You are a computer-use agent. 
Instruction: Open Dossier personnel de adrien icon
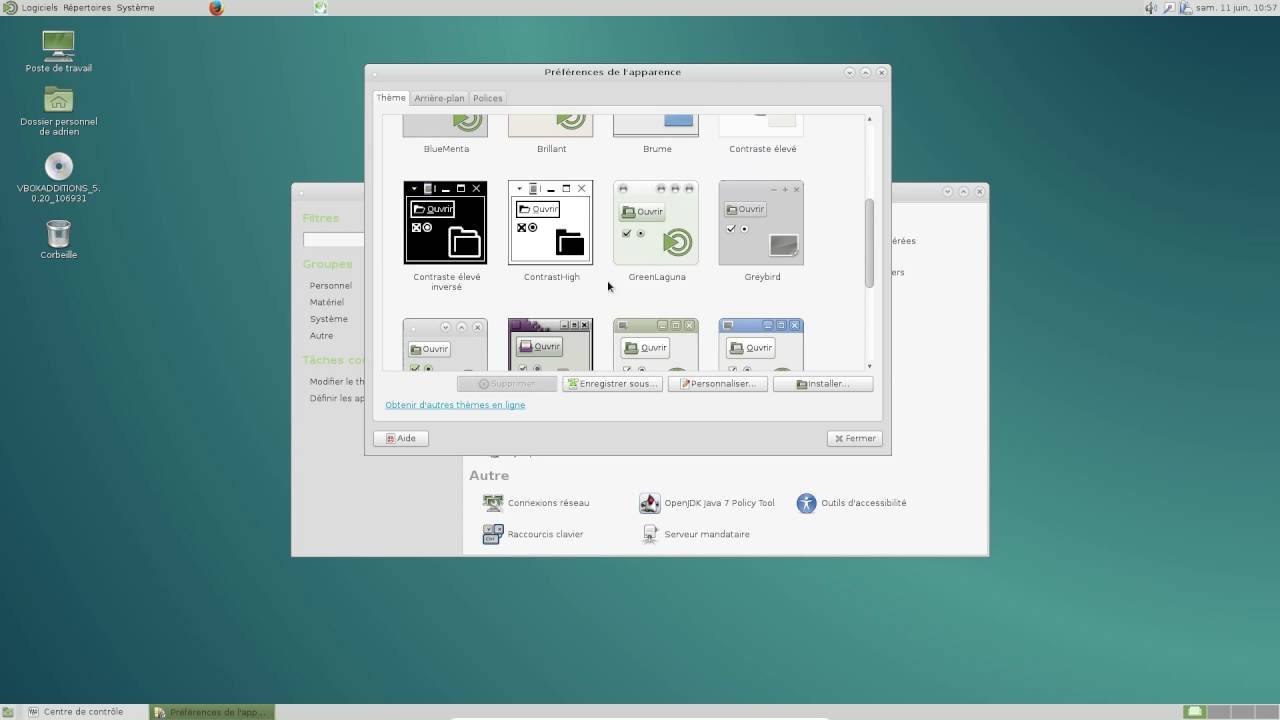58,110
